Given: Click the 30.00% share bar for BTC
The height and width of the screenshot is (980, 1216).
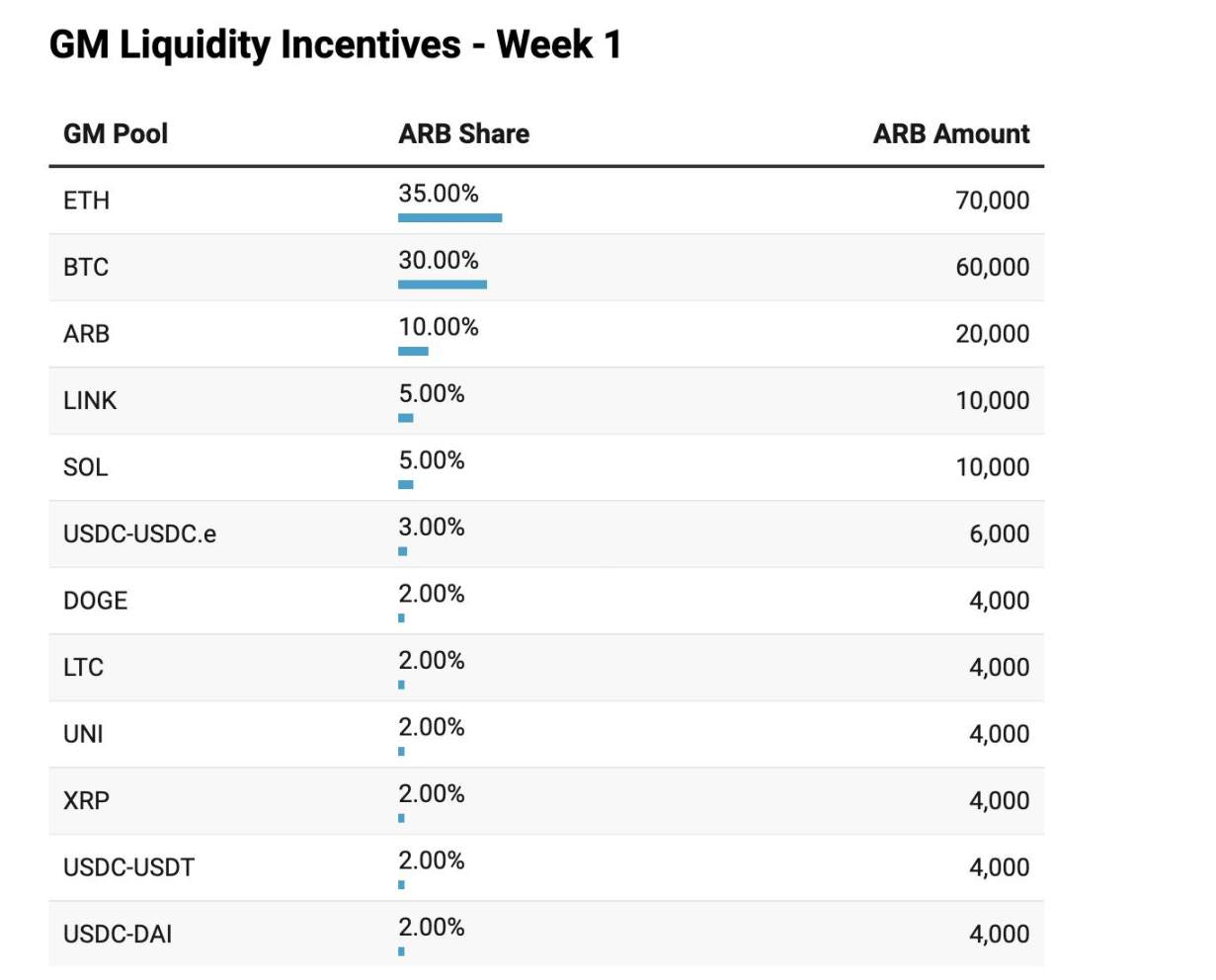Looking at the screenshot, I should (443, 285).
